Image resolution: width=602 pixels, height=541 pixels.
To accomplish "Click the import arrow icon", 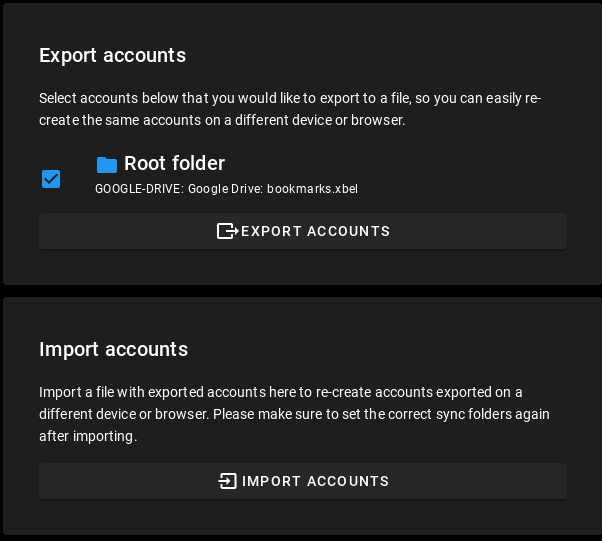I will point(228,481).
